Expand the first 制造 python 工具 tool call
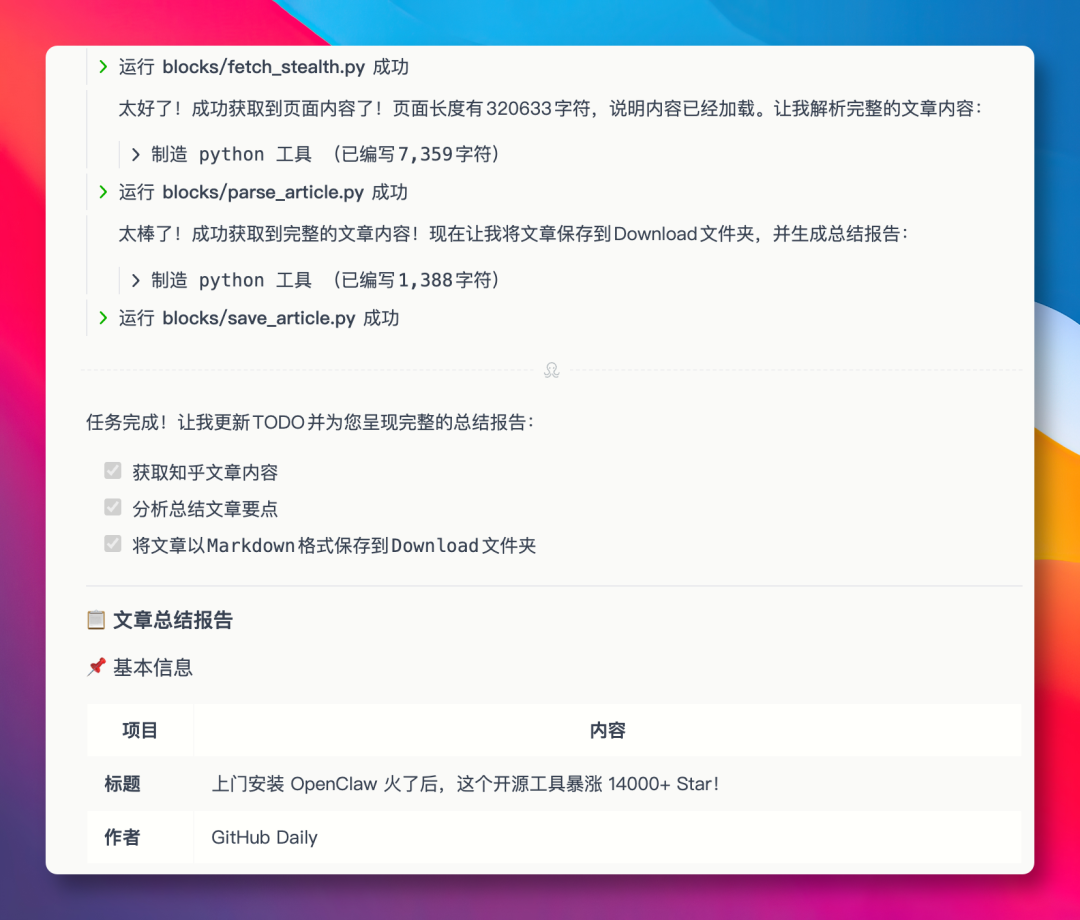 135,153
